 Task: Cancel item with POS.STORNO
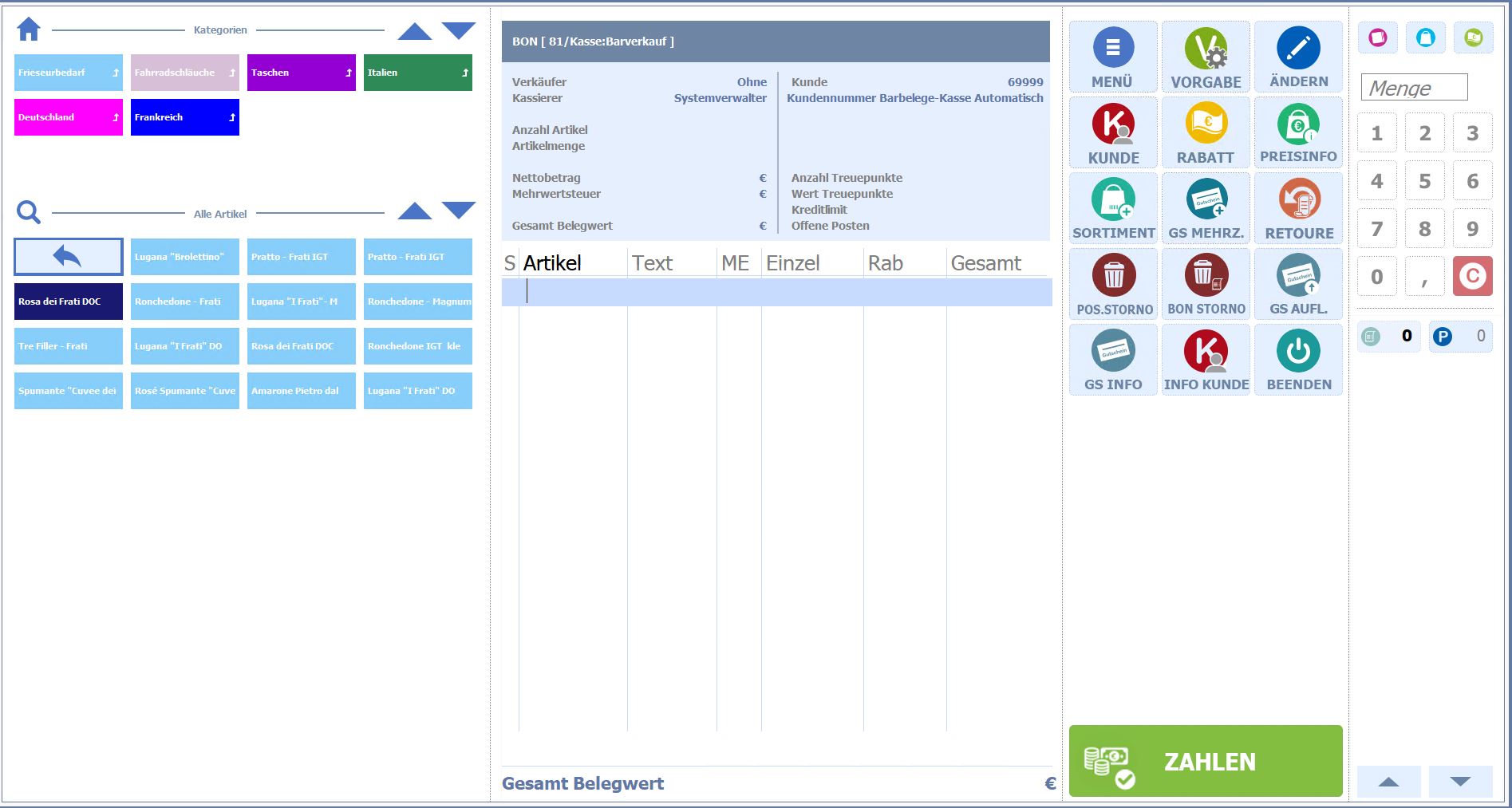pos(1113,285)
